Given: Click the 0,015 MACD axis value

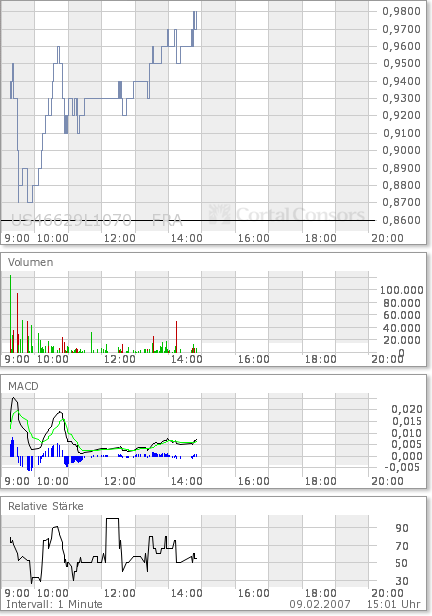Looking at the screenshot, I should coord(407,421).
